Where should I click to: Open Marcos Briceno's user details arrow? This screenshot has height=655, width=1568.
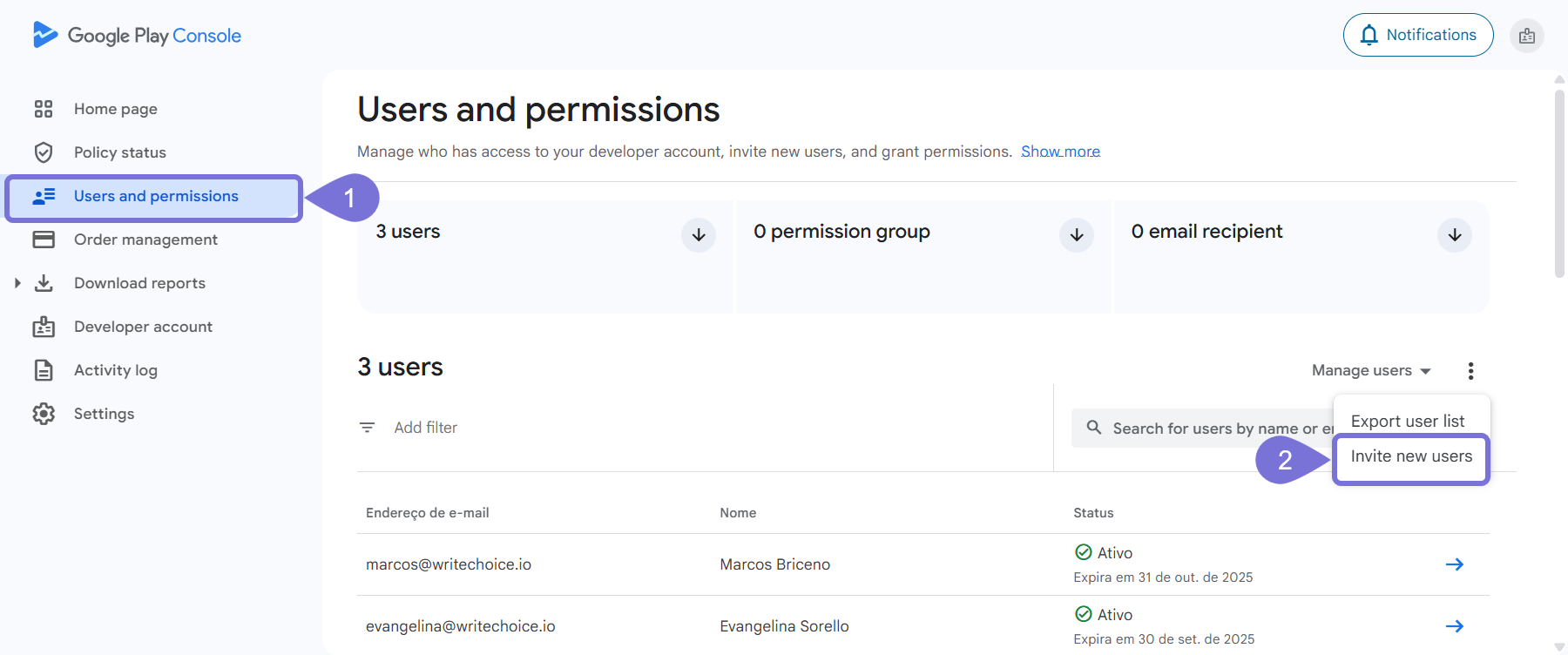click(x=1454, y=564)
